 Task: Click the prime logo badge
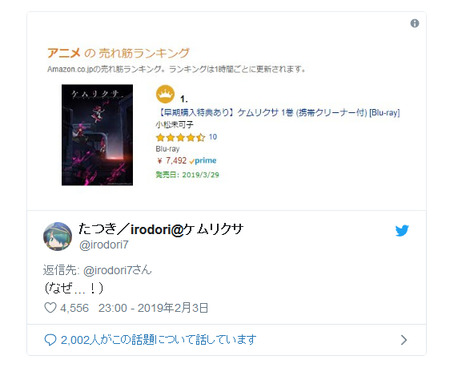tap(203, 161)
